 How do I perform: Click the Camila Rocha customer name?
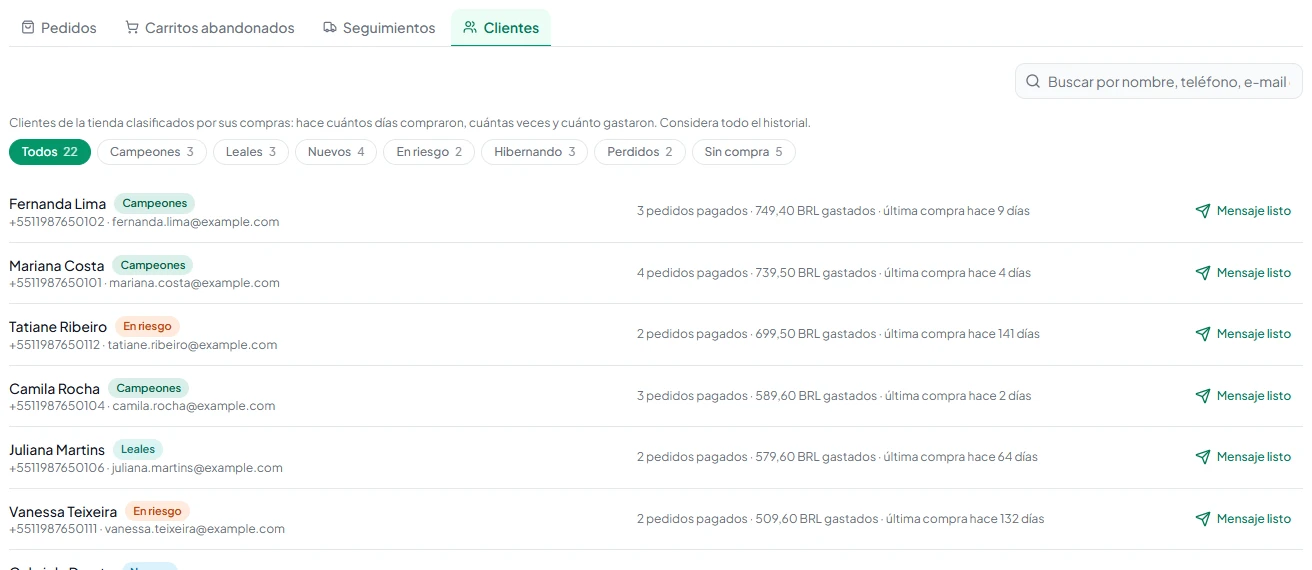tap(55, 389)
